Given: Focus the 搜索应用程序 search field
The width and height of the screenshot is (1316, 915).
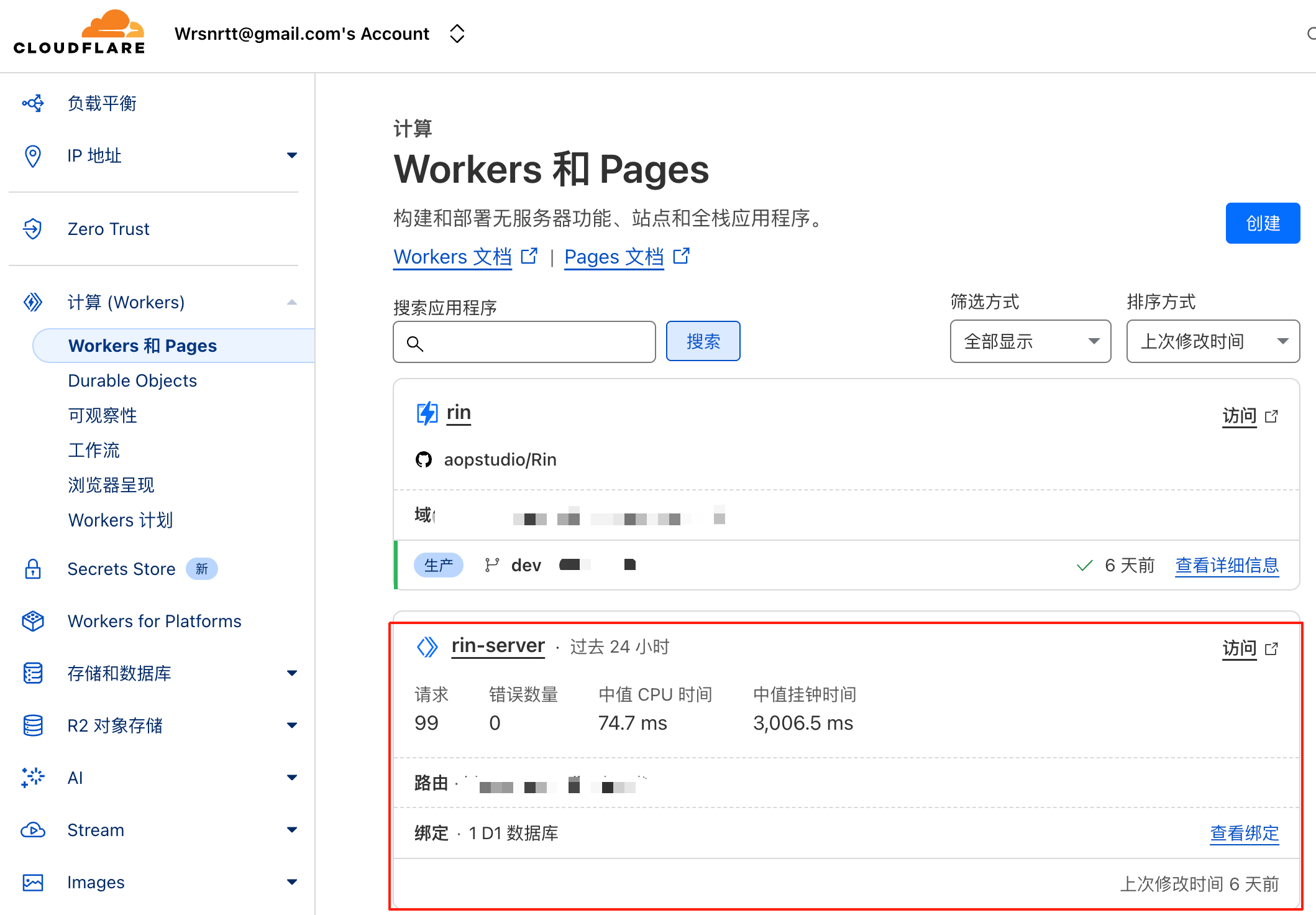Looking at the screenshot, I should [524, 342].
